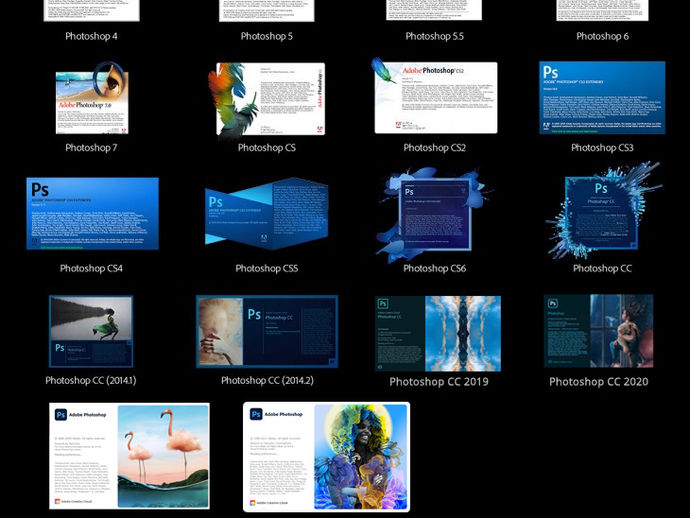Click the "Photoshop CC (2014.2)" caption

point(268,380)
